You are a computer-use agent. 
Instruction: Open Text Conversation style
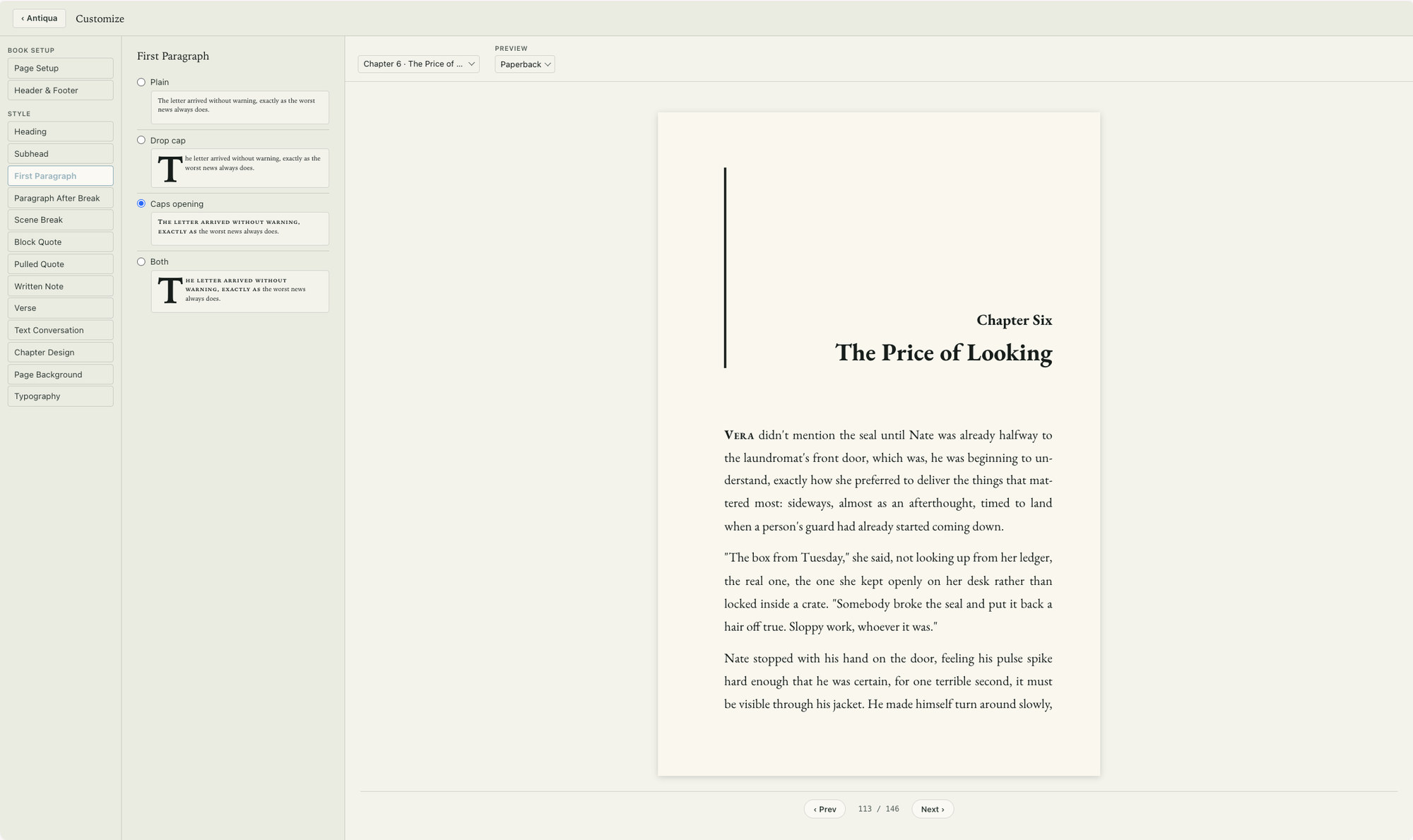coord(60,330)
